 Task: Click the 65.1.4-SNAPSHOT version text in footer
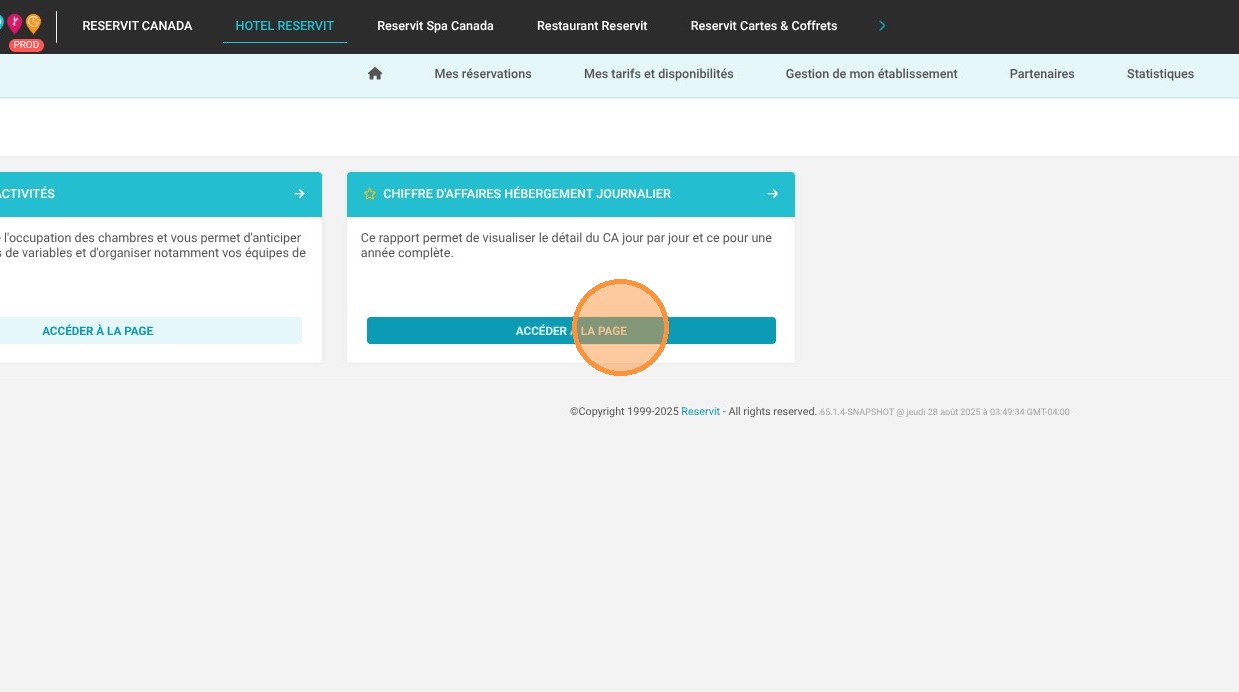856,412
